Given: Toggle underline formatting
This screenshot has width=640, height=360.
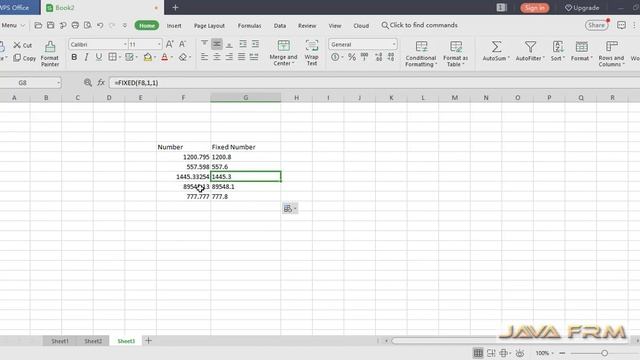Looking at the screenshot, I should point(99,57).
